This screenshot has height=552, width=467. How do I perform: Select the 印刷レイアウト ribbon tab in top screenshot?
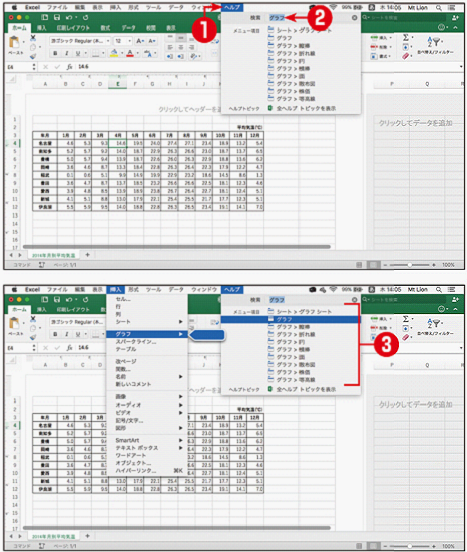tap(73, 28)
